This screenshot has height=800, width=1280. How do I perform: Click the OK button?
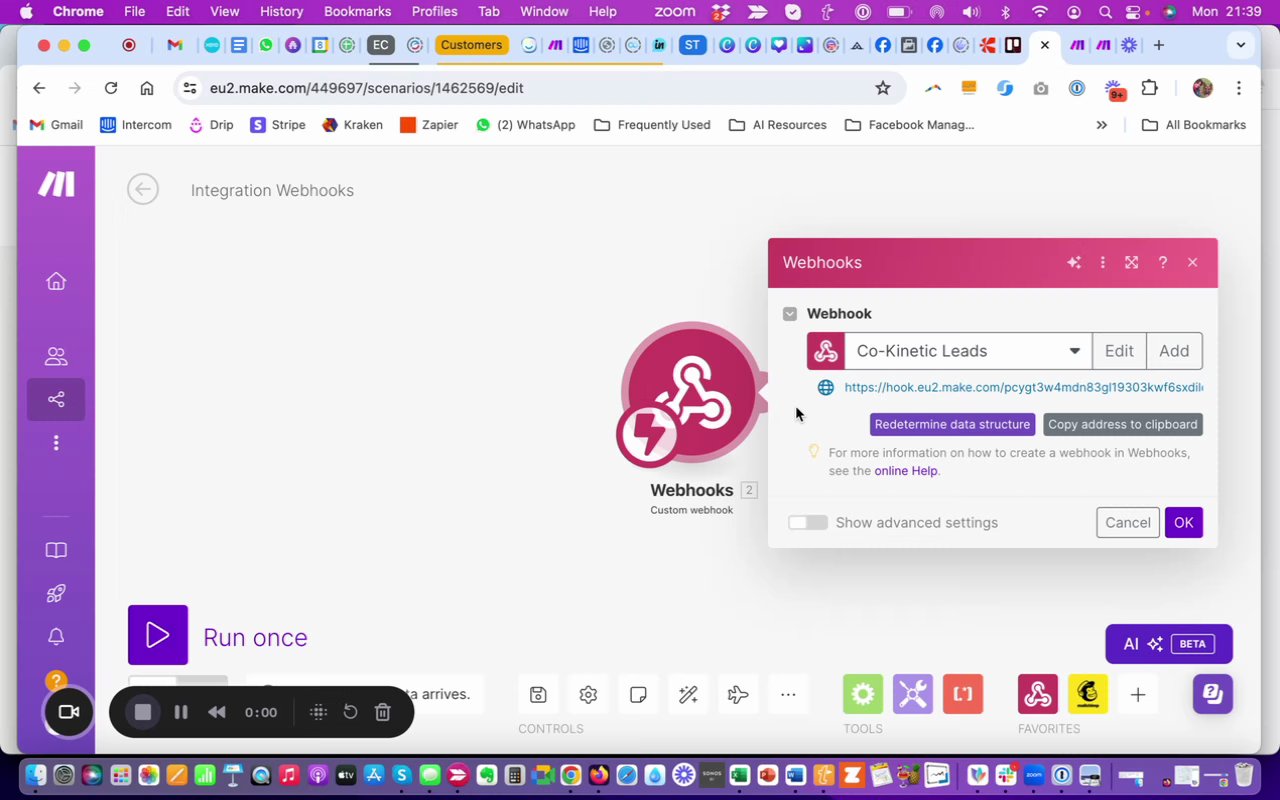(x=1184, y=522)
